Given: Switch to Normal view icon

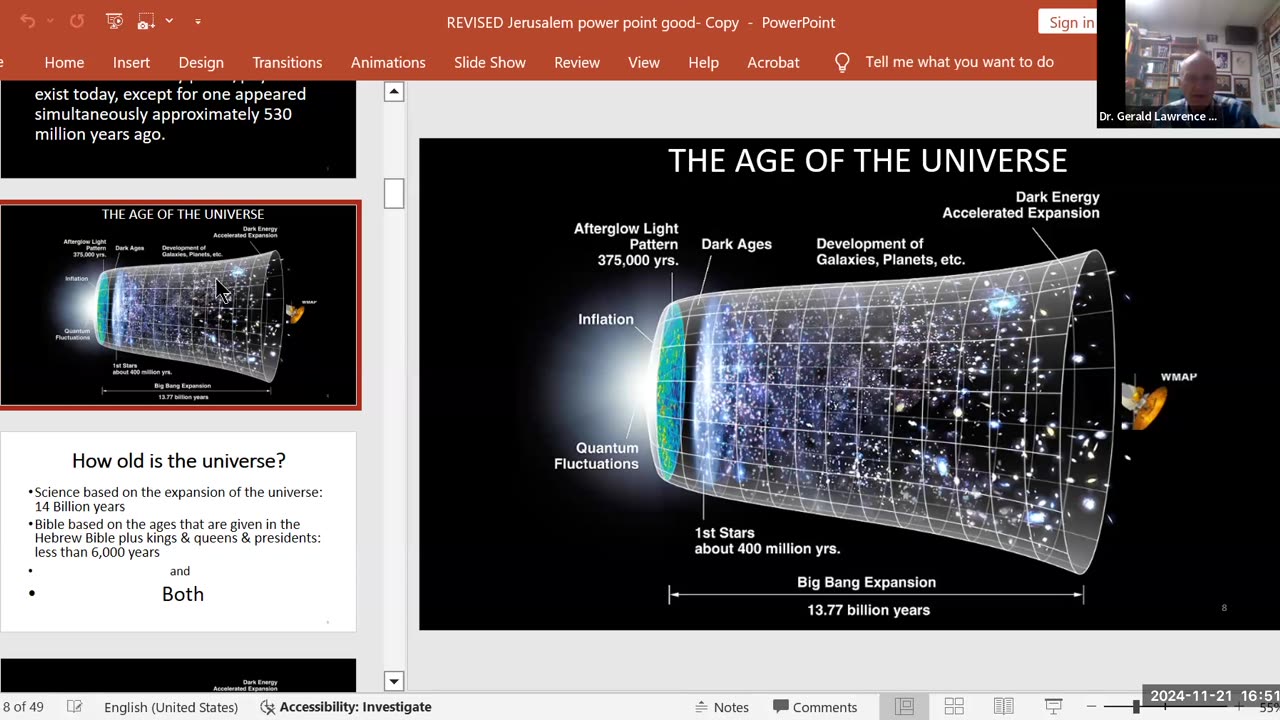Looking at the screenshot, I should [904, 707].
